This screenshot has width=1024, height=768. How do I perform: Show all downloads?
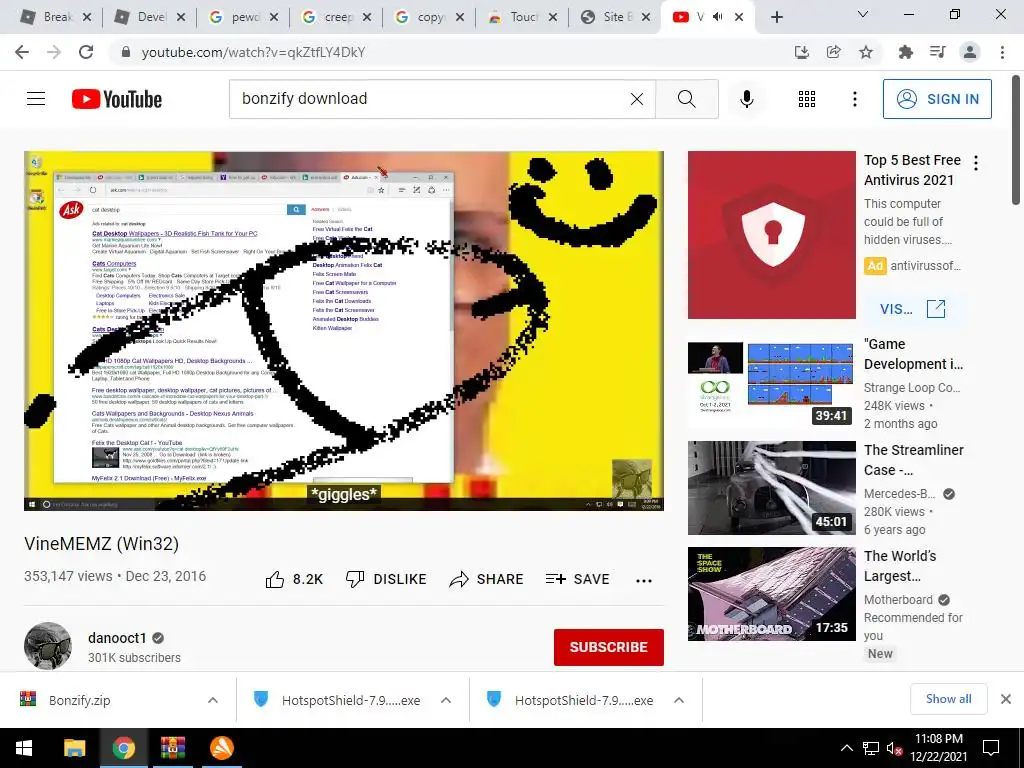point(948,699)
